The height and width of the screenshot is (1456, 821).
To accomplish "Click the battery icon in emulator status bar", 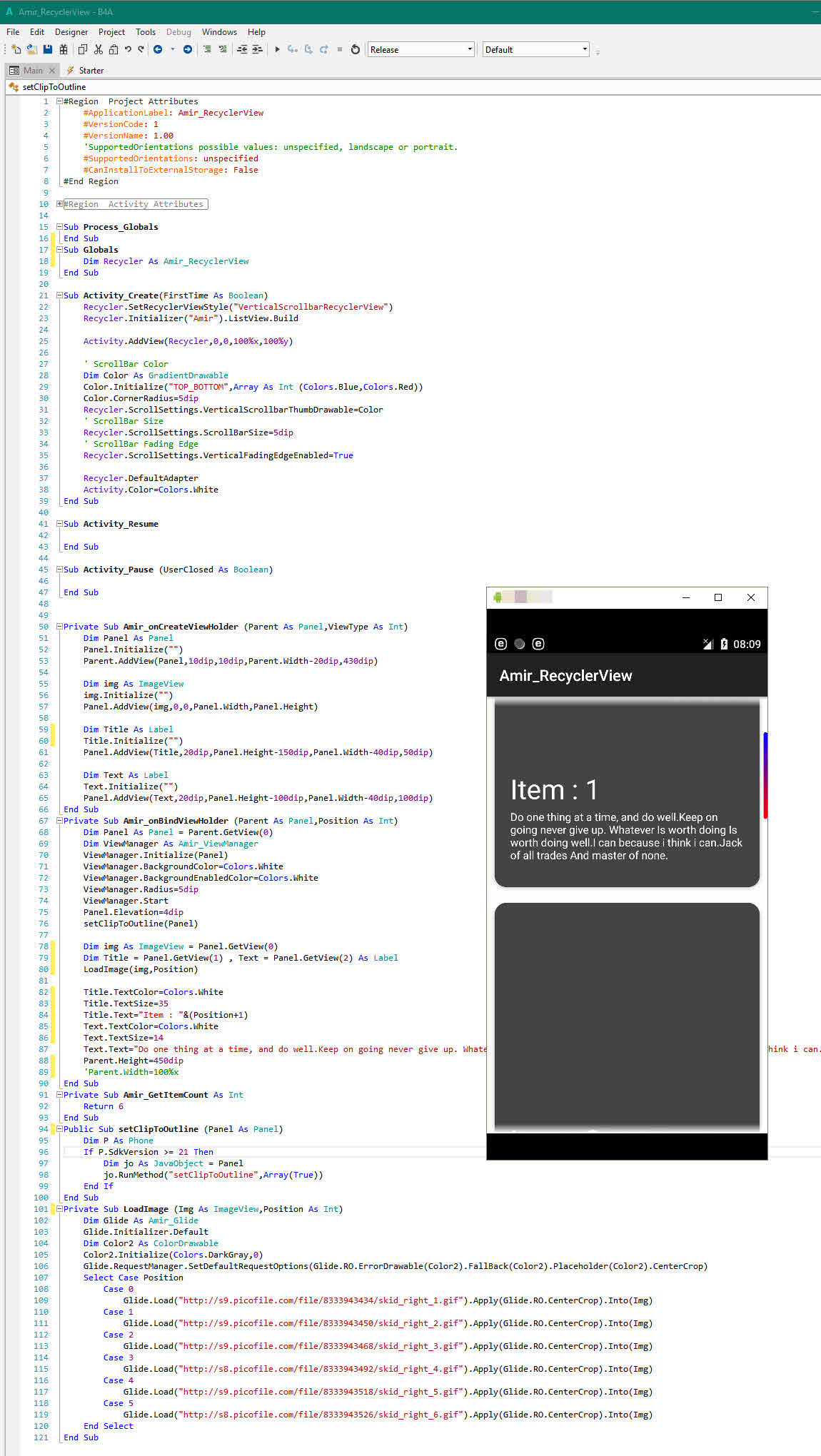I will point(724,644).
